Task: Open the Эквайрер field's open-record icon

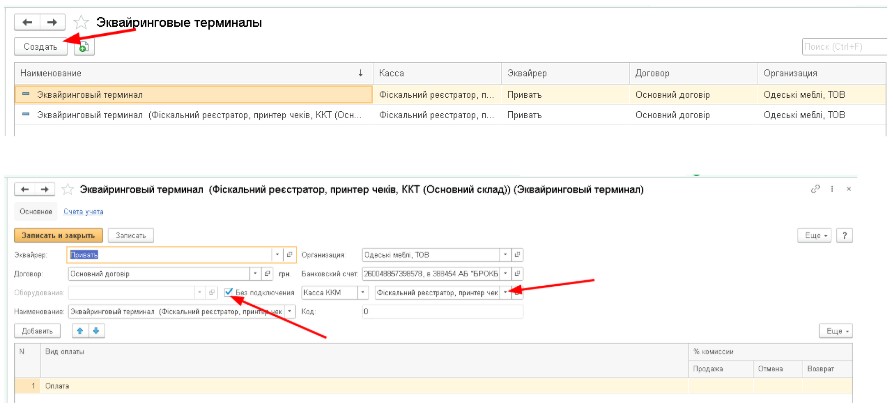Action: point(290,254)
